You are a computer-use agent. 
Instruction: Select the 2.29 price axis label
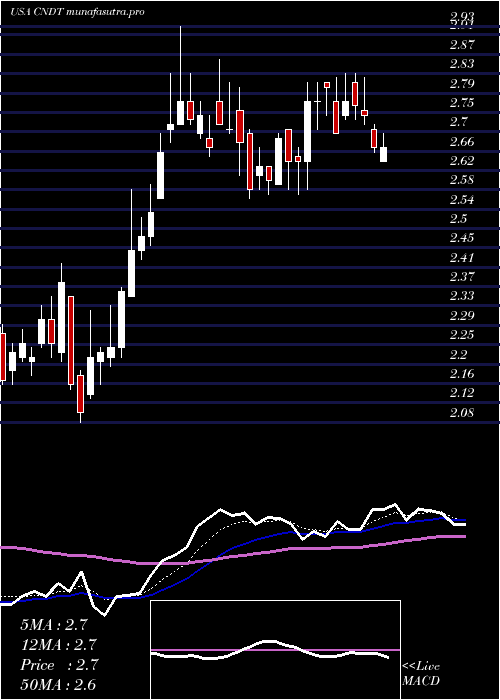(462, 316)
